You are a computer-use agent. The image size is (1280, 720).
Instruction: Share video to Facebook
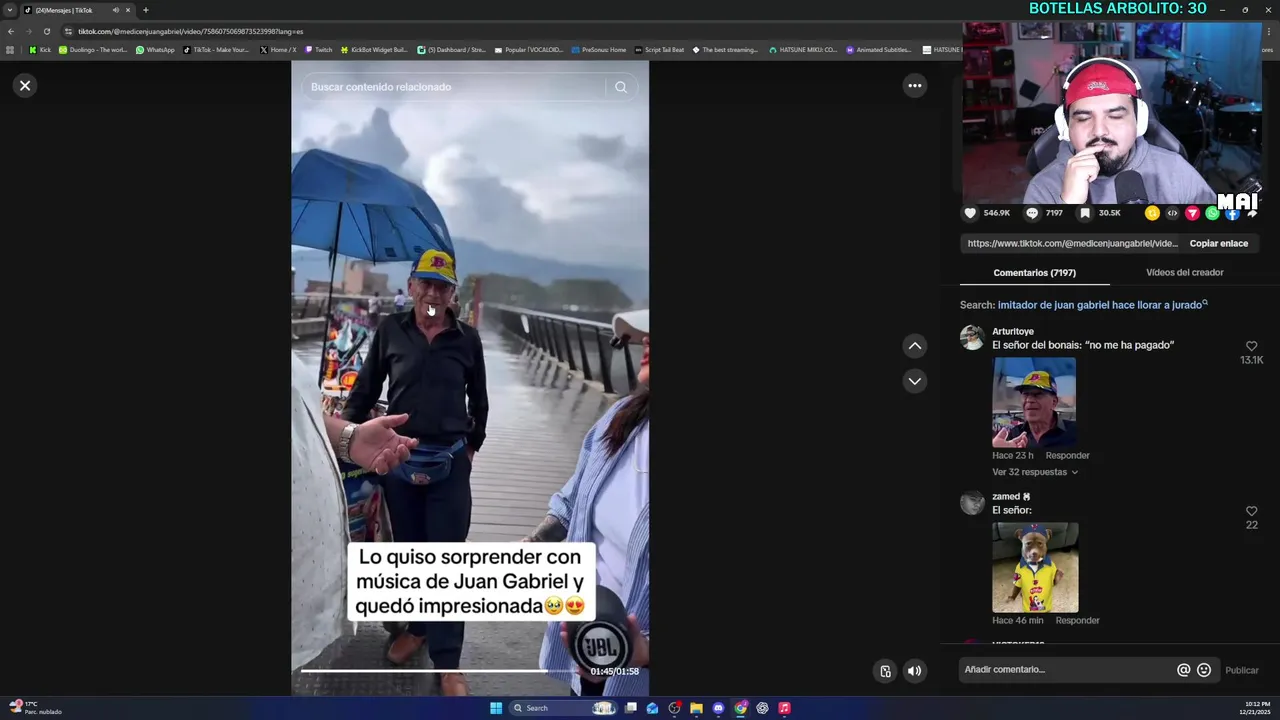click(x=1232, y=213)
